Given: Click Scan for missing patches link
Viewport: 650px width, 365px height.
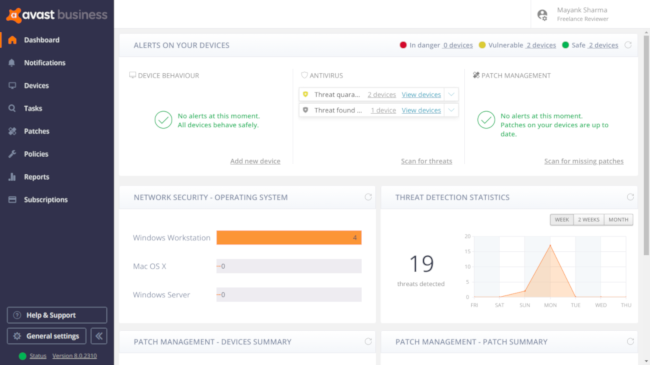Looking at the screenshot, I should pos(584,161).
